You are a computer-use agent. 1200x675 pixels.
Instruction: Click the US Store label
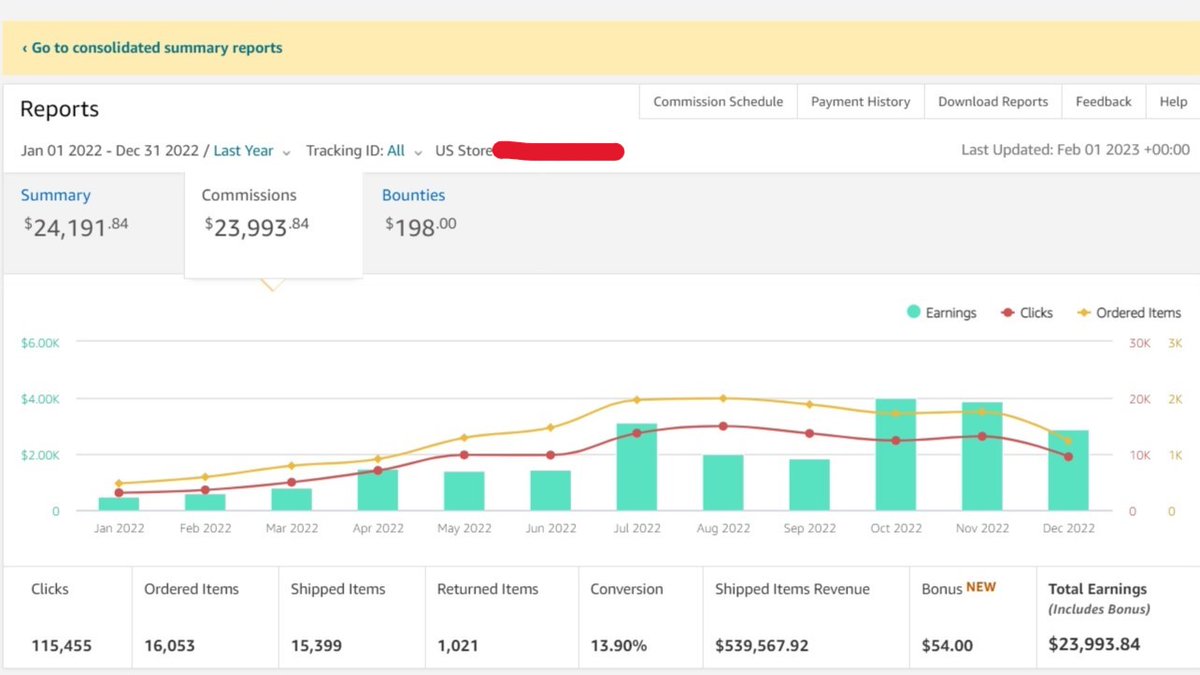[464, 151]
